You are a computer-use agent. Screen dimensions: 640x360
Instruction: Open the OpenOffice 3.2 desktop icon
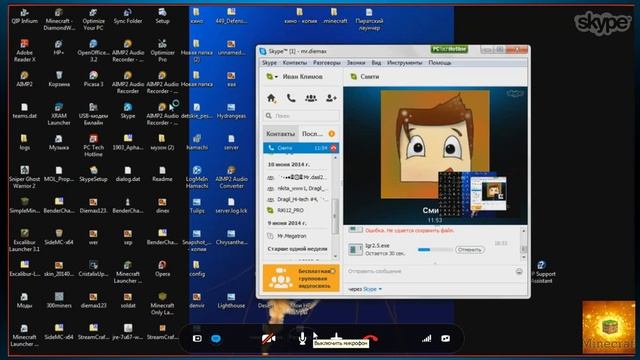coord(93,51)
